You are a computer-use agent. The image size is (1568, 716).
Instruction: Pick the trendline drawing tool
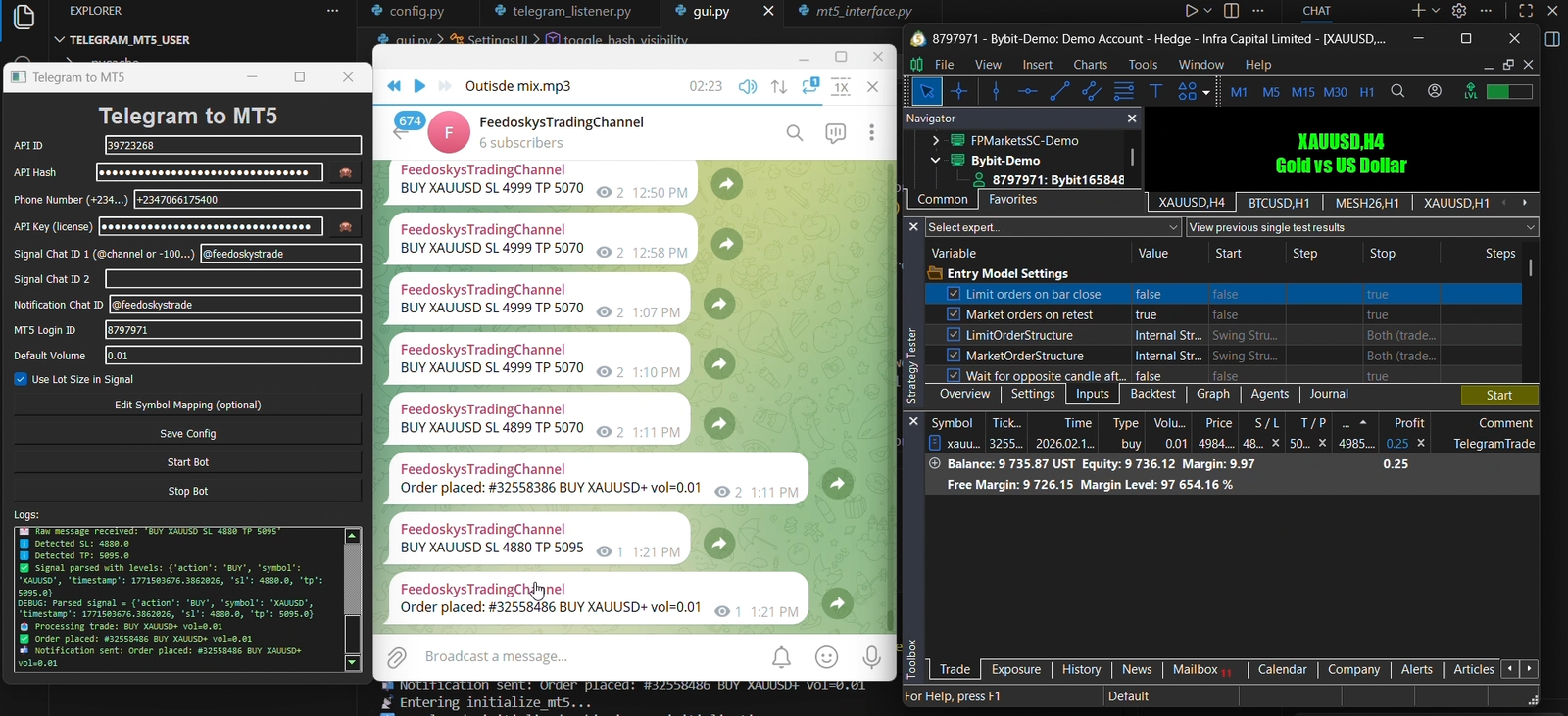1059,92
